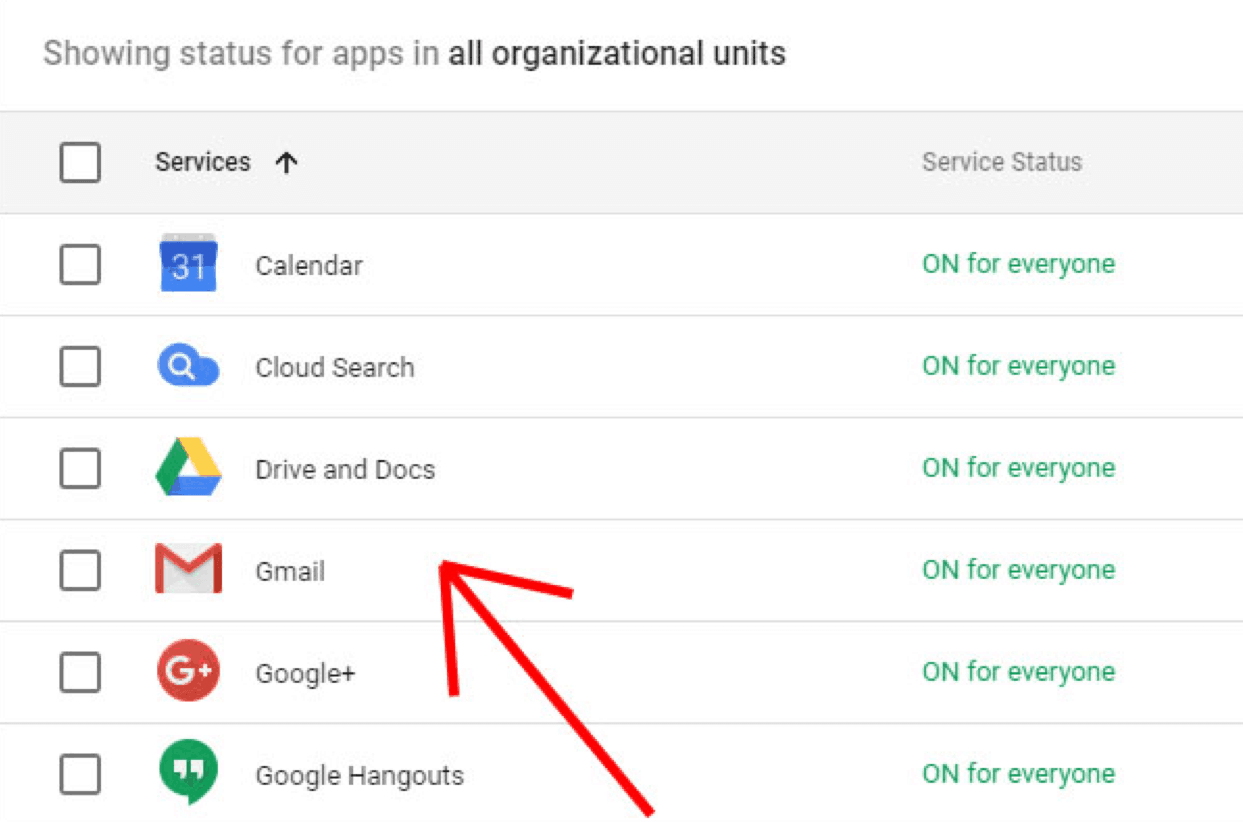Image resolution: width=1243 pixels, height=822 pixels.
Task: Click the Service Status column header
Action: 1002,162
